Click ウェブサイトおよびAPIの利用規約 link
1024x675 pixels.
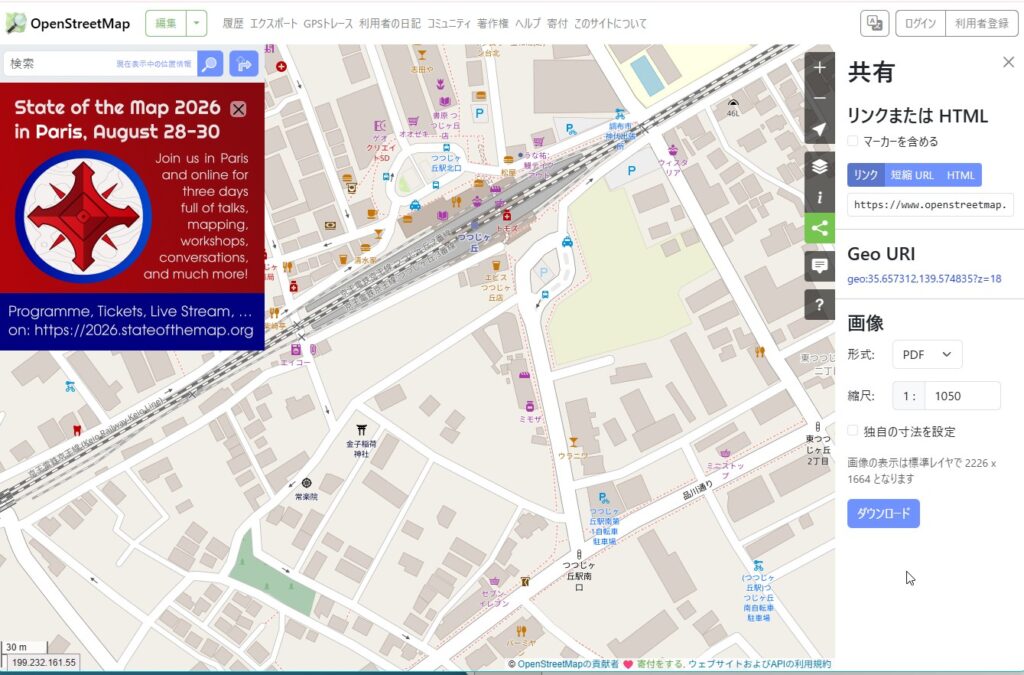(x=759, y=664)
